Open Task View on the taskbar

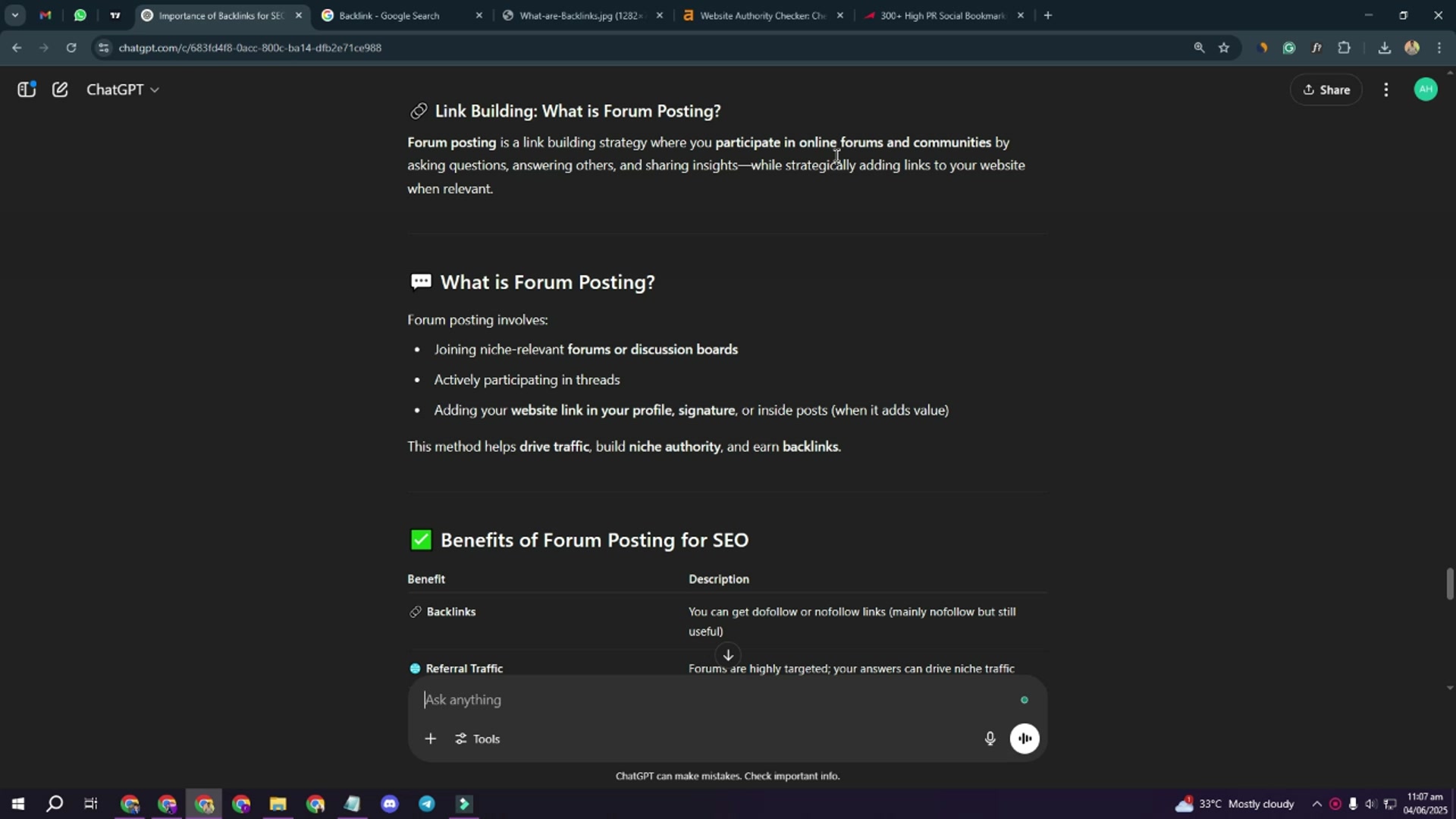pyautogui.click(x=91, y=804)
